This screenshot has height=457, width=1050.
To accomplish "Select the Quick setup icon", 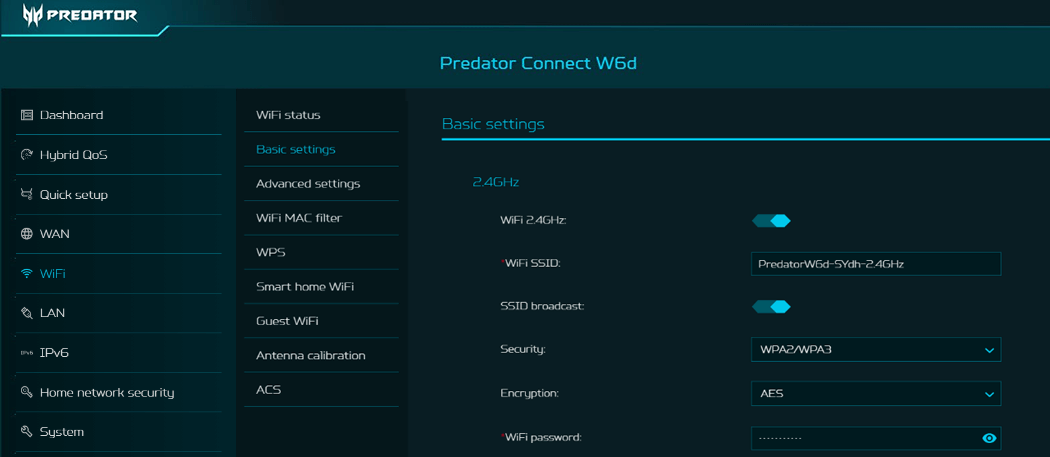I will pos(27,194).
